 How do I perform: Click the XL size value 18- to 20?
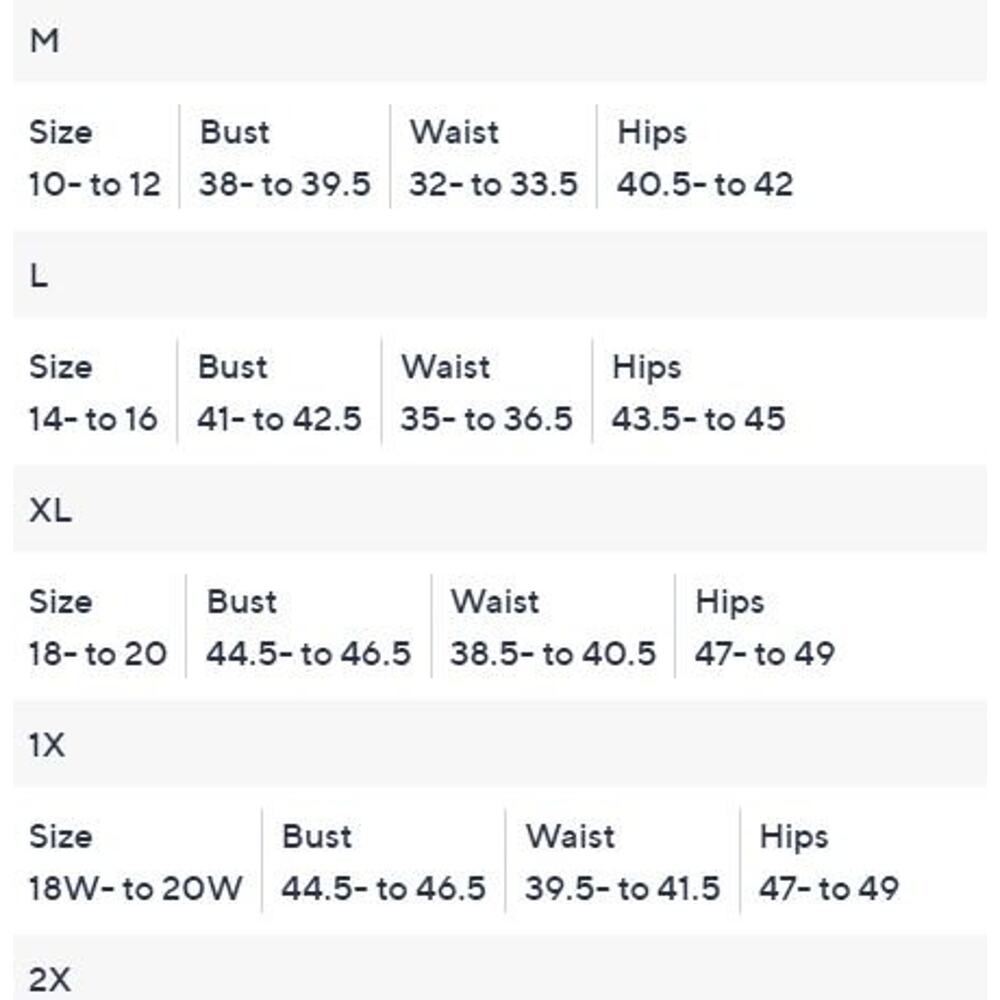[x=98, y=654]
